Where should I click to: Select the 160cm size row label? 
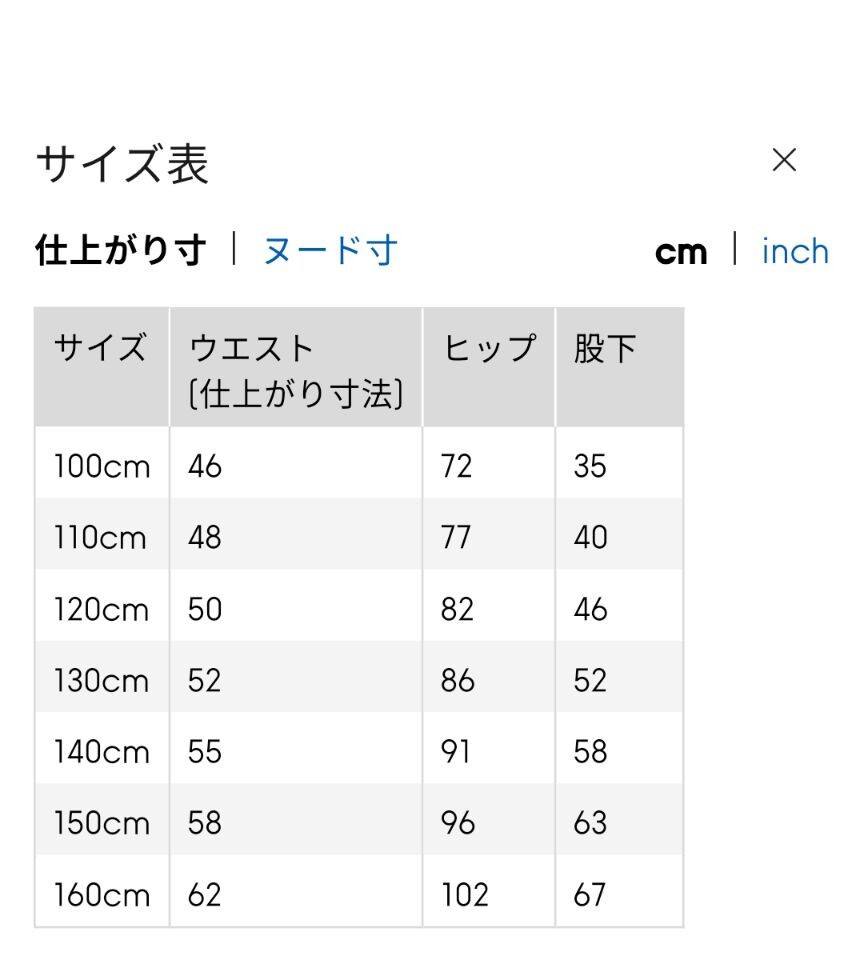point(101,895)
